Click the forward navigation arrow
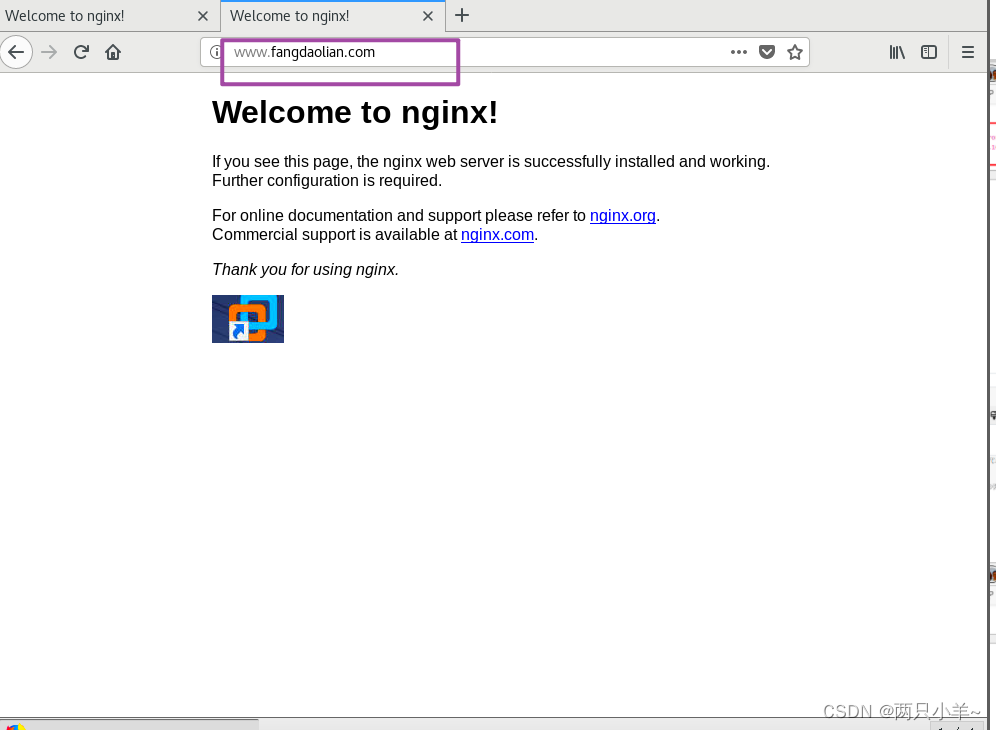996x730 pixels. (x=49, y=52)
